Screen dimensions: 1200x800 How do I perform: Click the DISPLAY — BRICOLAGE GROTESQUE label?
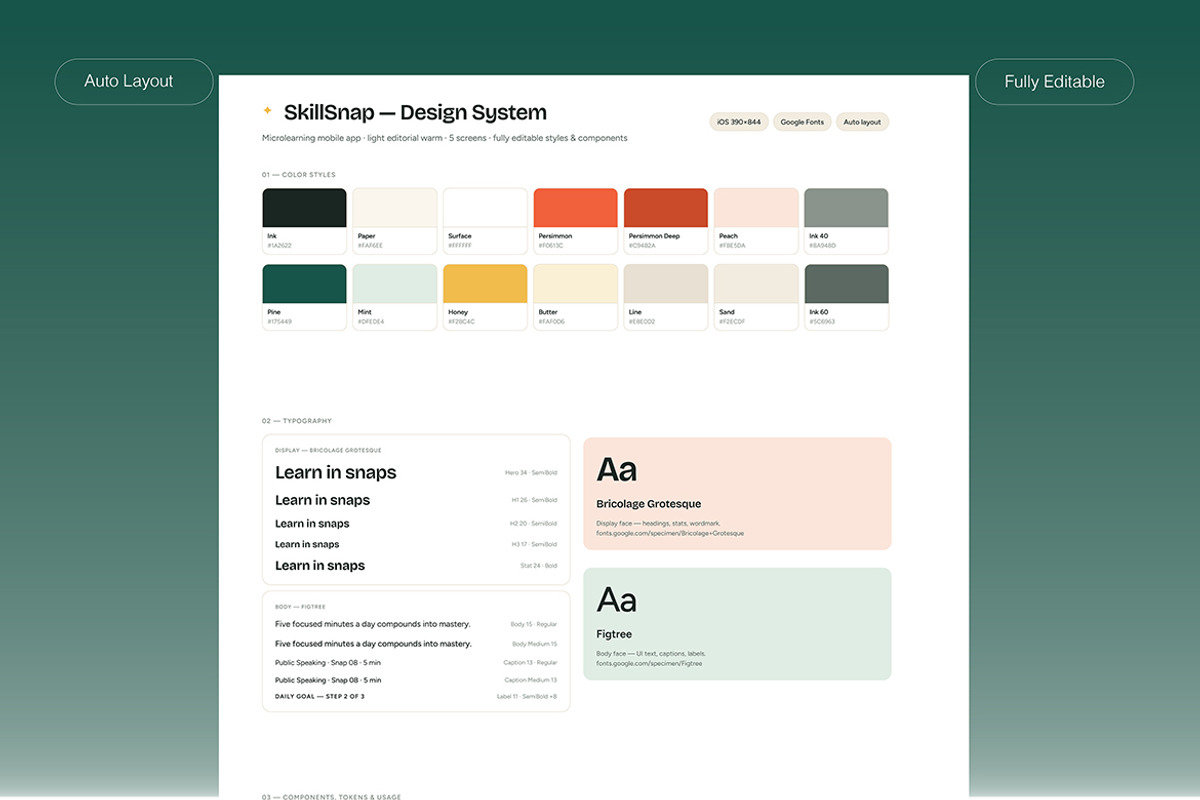pyautogui.click(x=328, y=451)
